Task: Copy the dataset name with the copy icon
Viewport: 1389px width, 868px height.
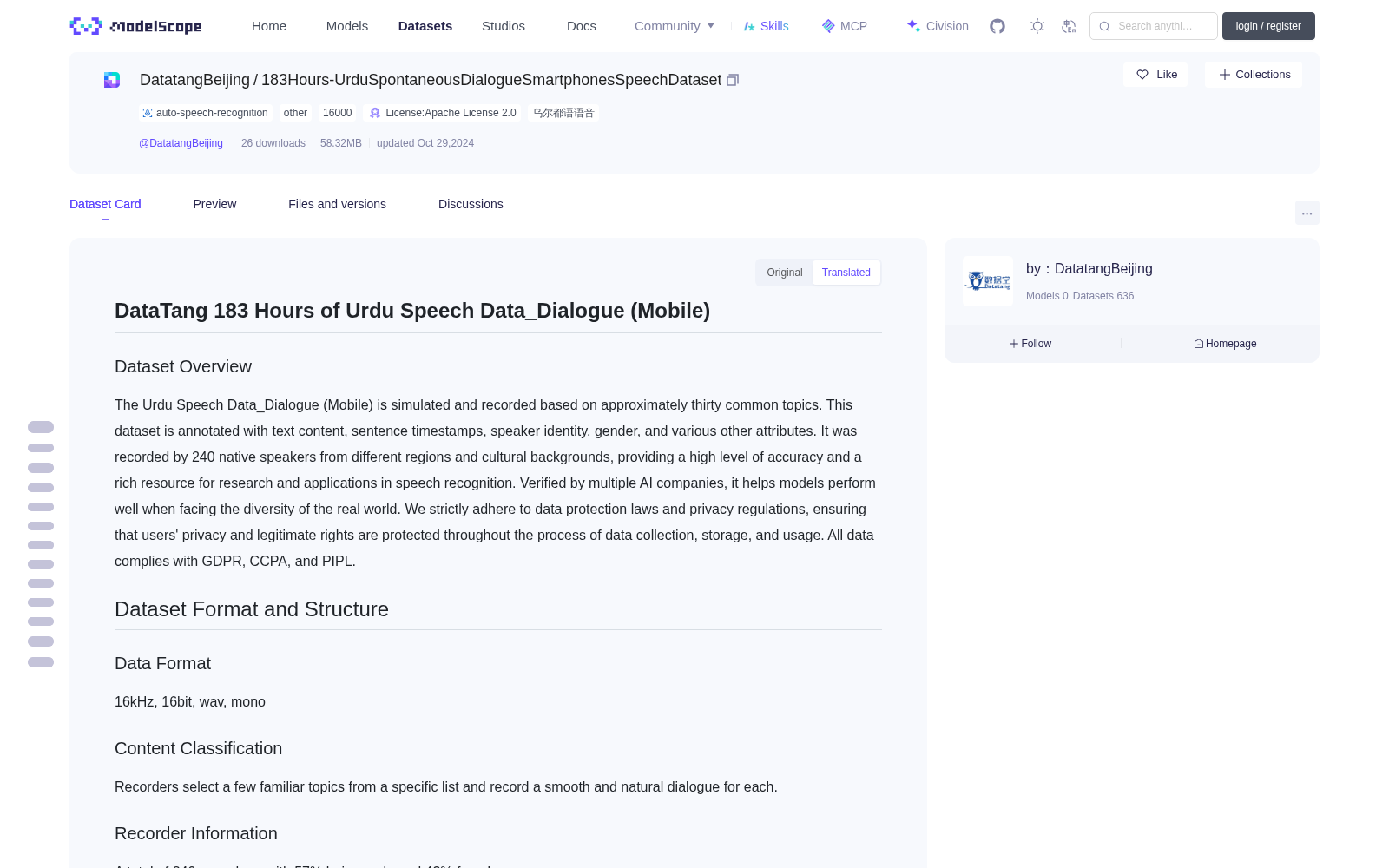Action: (733, 80)
